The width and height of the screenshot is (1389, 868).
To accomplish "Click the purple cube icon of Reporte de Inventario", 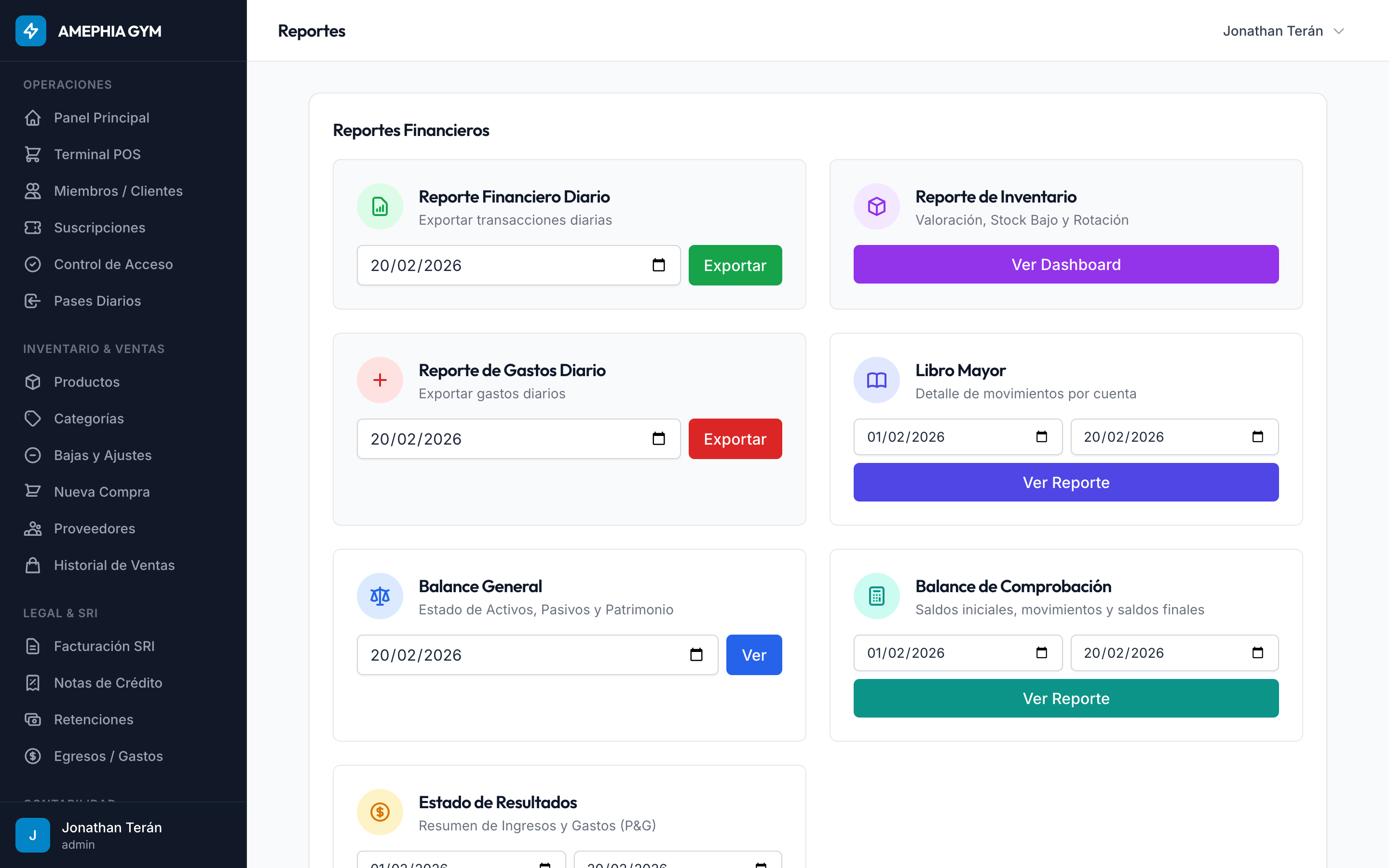I will (x=876, y=207).
